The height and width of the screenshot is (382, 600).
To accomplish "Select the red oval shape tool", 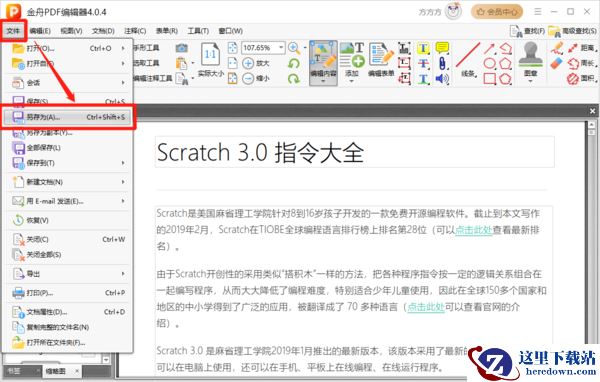I will tap(489, 64).
